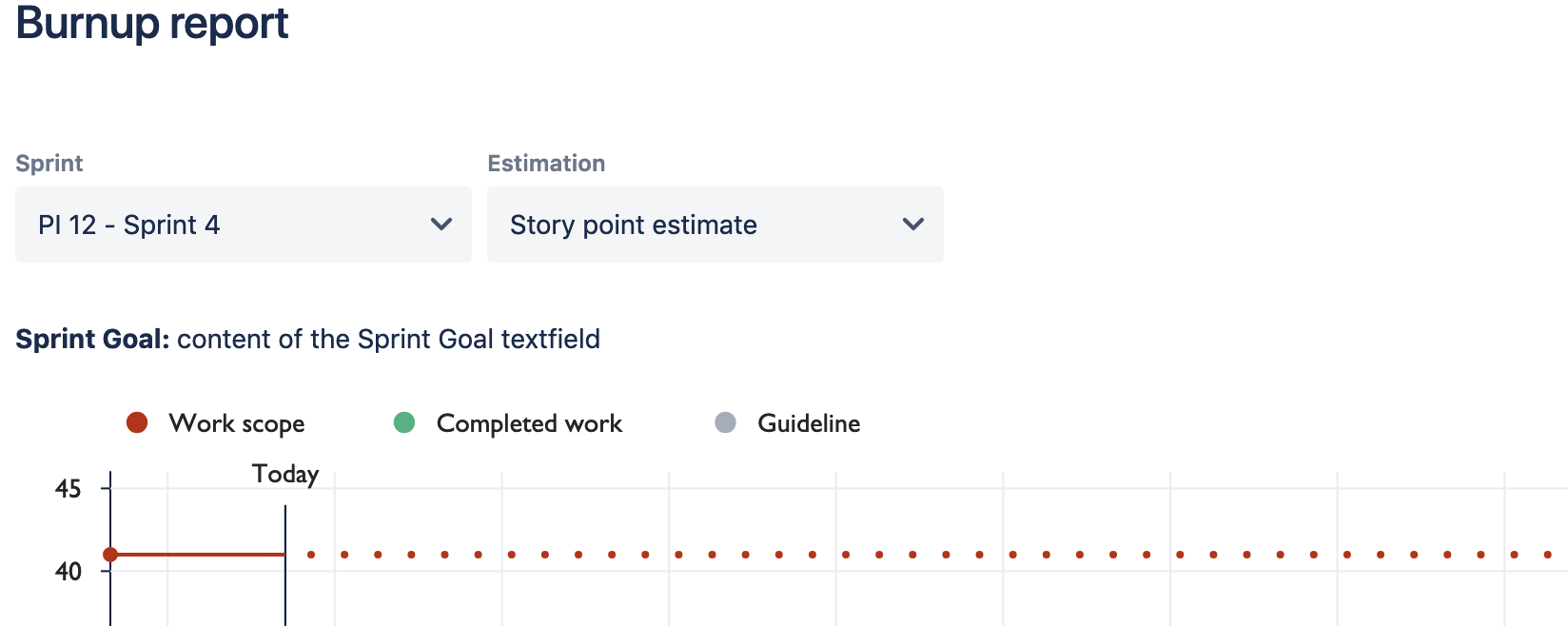This screenshot has height=626, width=1568.
Task: Open the Story point estimate dropdown
Action: [715, 225]
